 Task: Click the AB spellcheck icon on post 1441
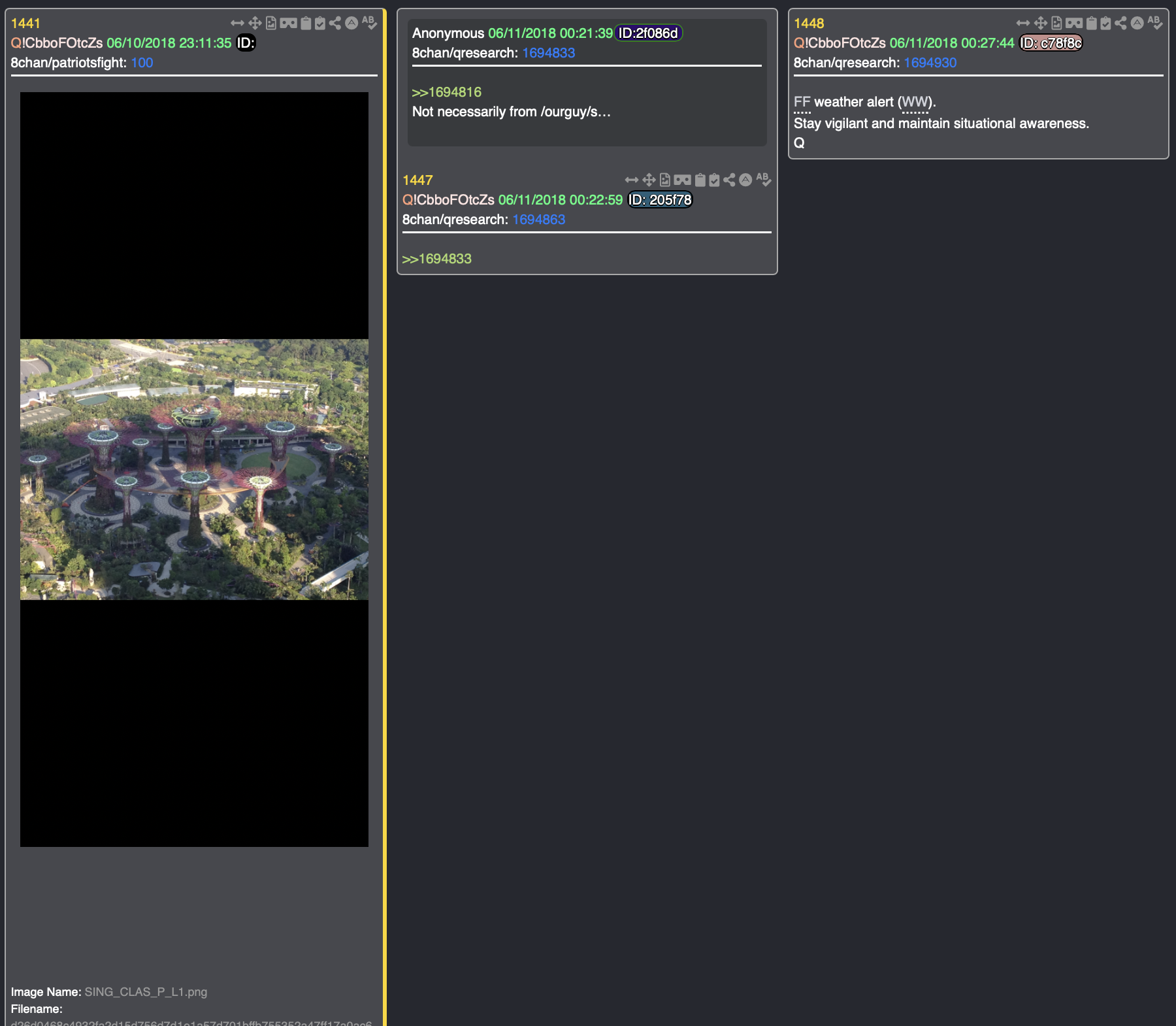(369, 23)
